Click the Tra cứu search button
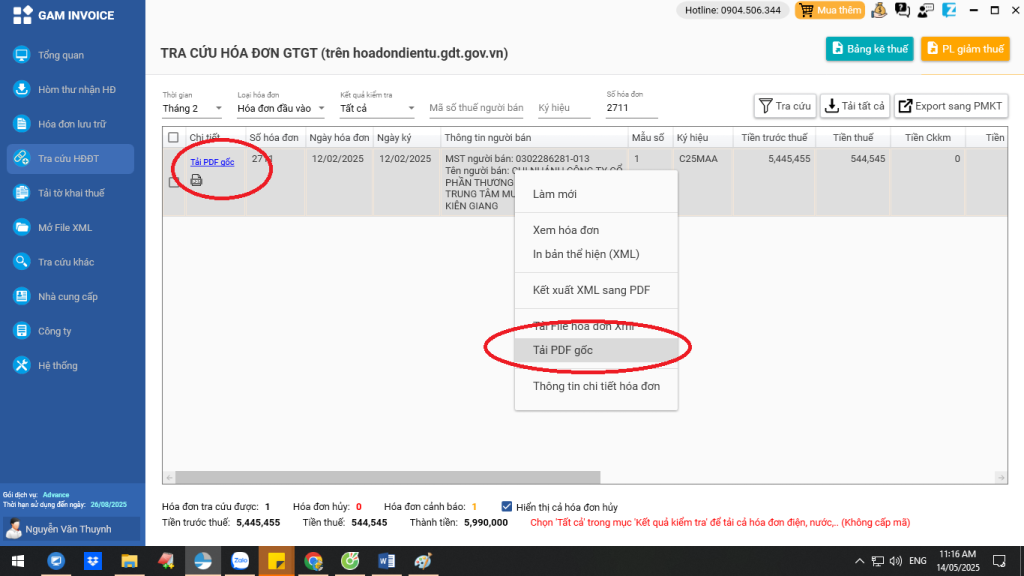 point(785,106)
